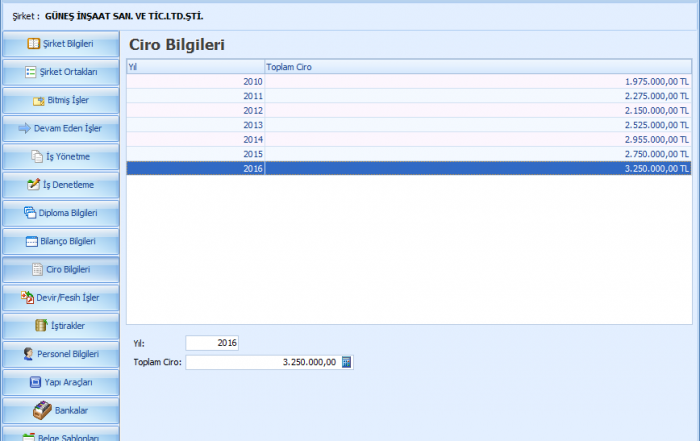Image resolution: width=700 pixels, height=441 pixels.
Task: Open Personel Bilgileri section
Action: point(61,354)
